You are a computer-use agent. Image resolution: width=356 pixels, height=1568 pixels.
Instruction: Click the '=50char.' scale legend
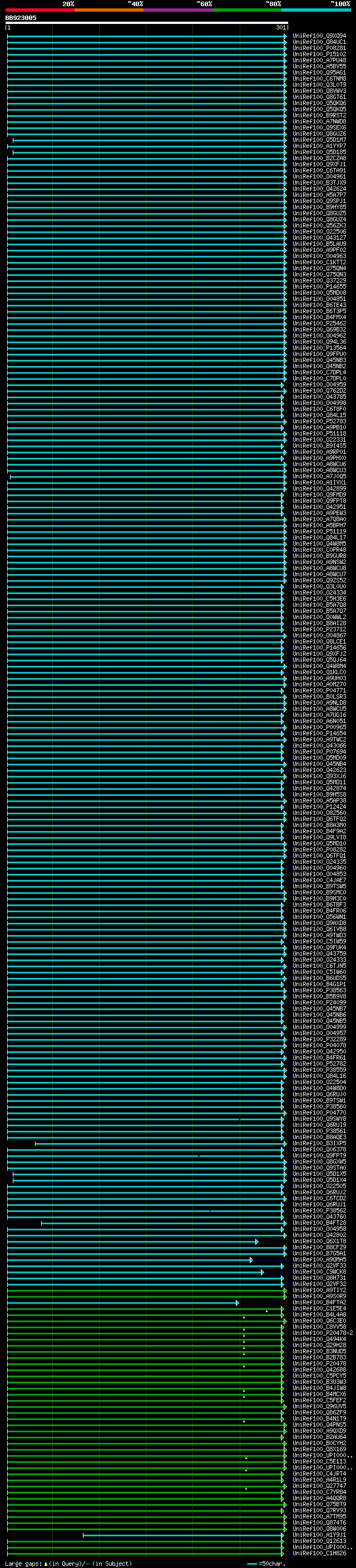266,1563
